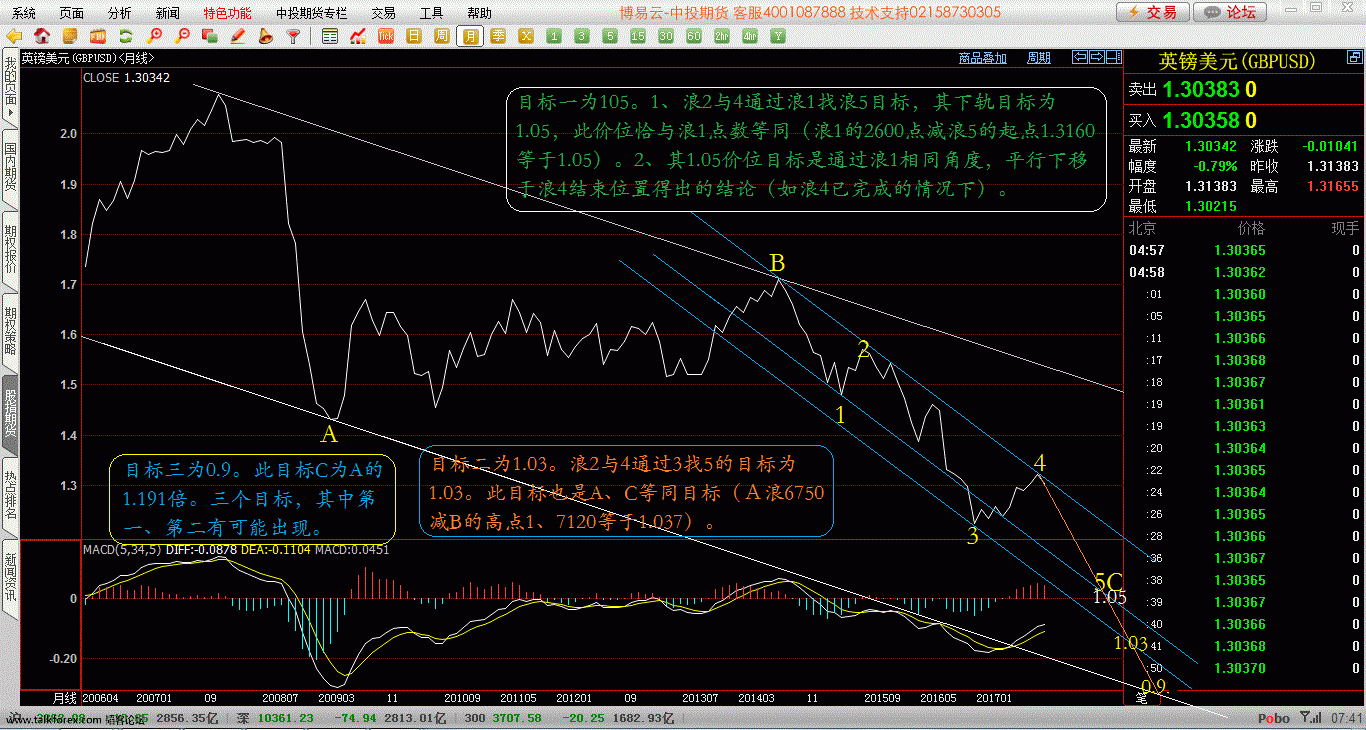
Task: Click the zoom out magnifier icon
Action: tap(183, 36)
